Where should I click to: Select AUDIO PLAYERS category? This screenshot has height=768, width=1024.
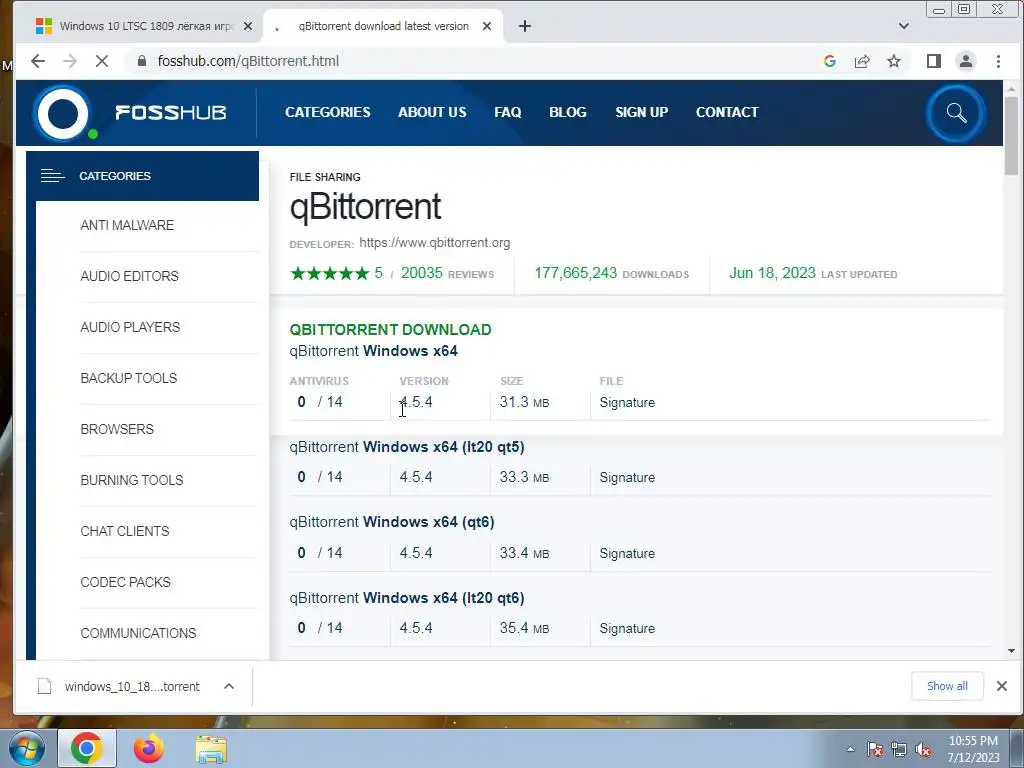tap(130, 327)
